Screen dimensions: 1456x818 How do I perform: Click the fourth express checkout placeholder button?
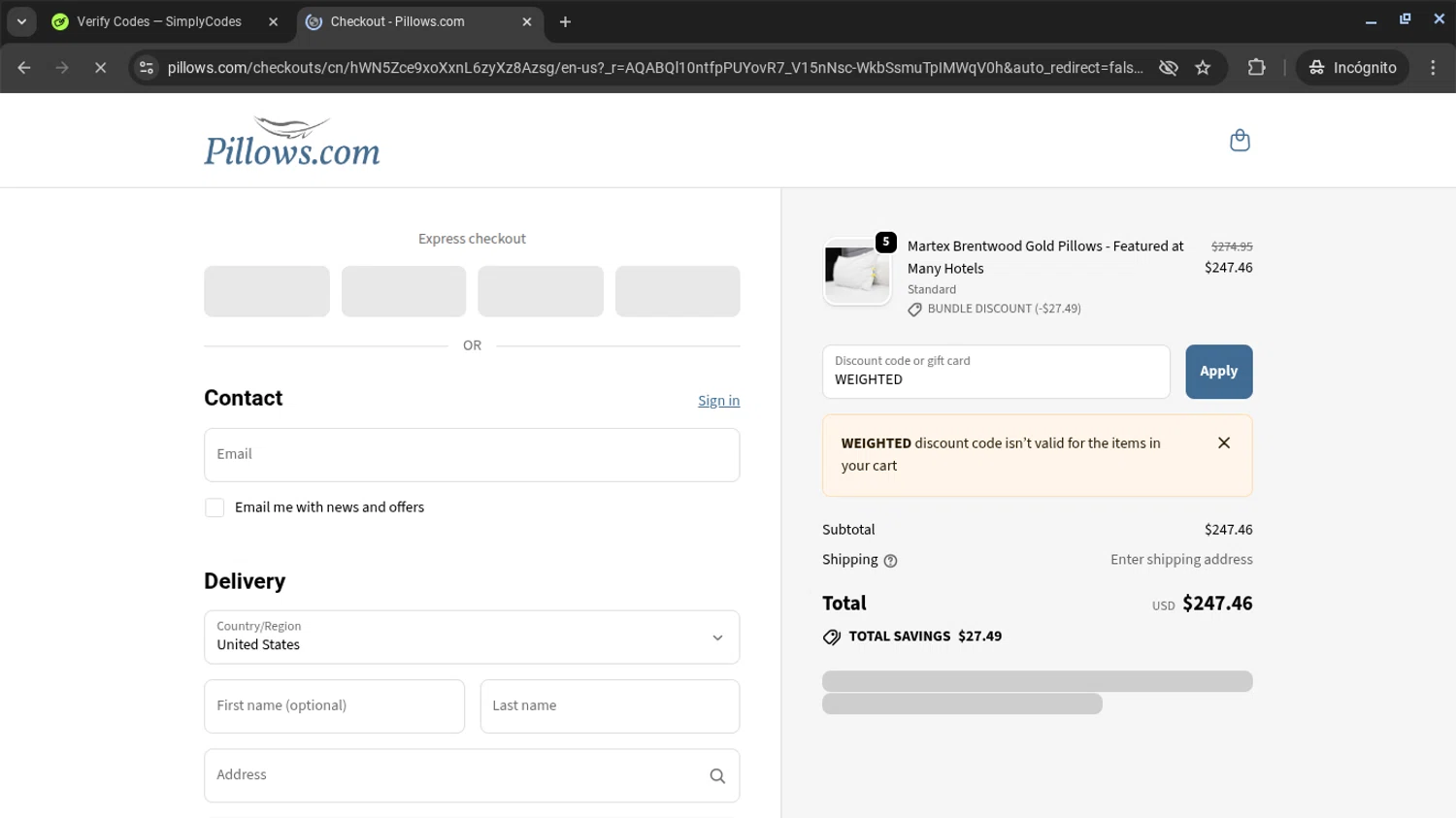pos(678,291)
